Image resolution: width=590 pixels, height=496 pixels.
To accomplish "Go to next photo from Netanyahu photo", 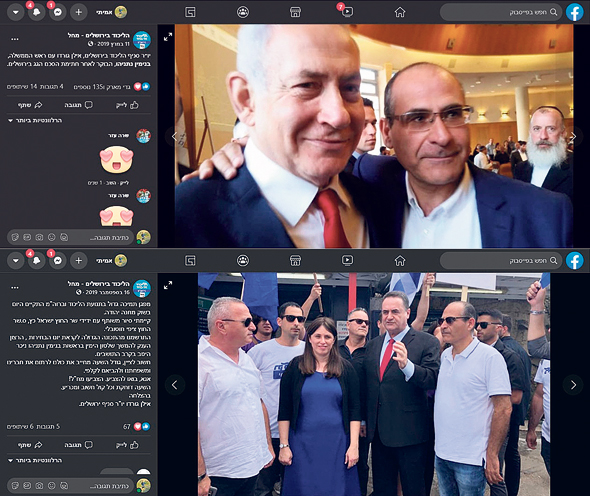I will pyautogui.click(x=573, y=136).
